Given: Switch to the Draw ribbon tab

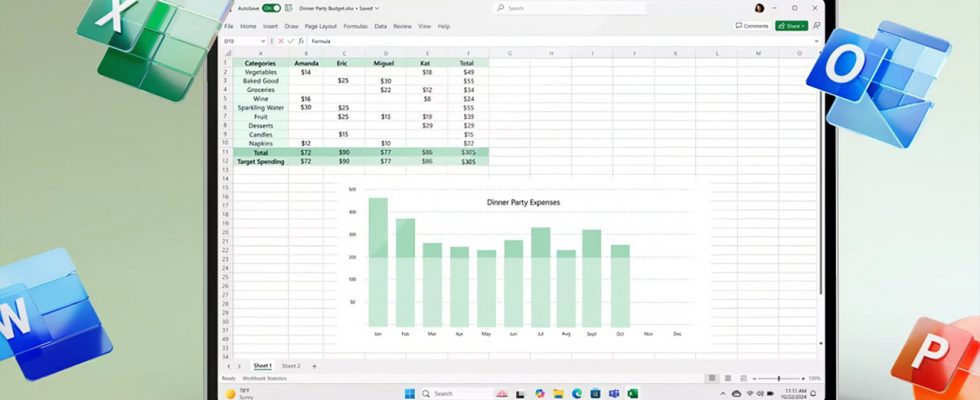Looking at the screenshot, I should pyautogui.click(x=291, y=26).
